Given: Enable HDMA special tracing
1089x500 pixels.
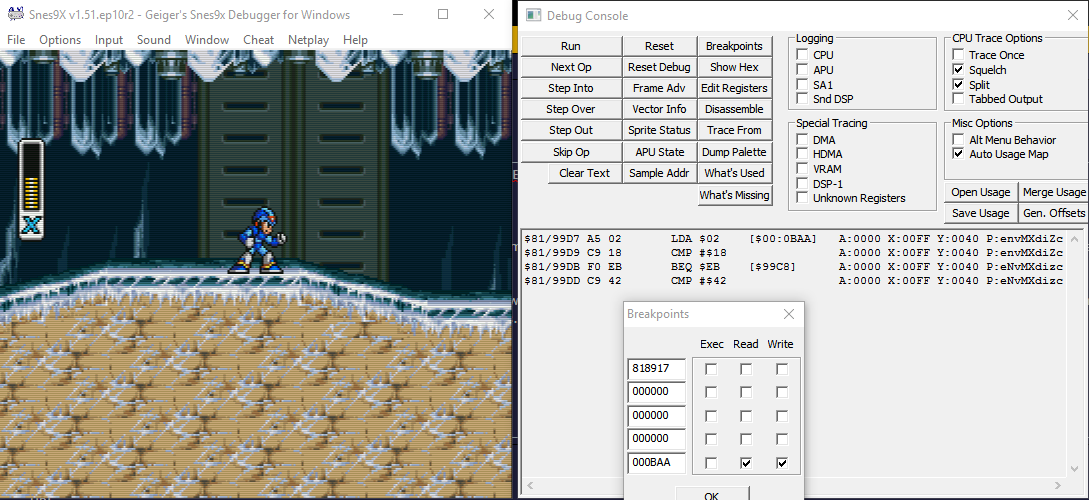Looking at the screenshot, I should (802, 154).
